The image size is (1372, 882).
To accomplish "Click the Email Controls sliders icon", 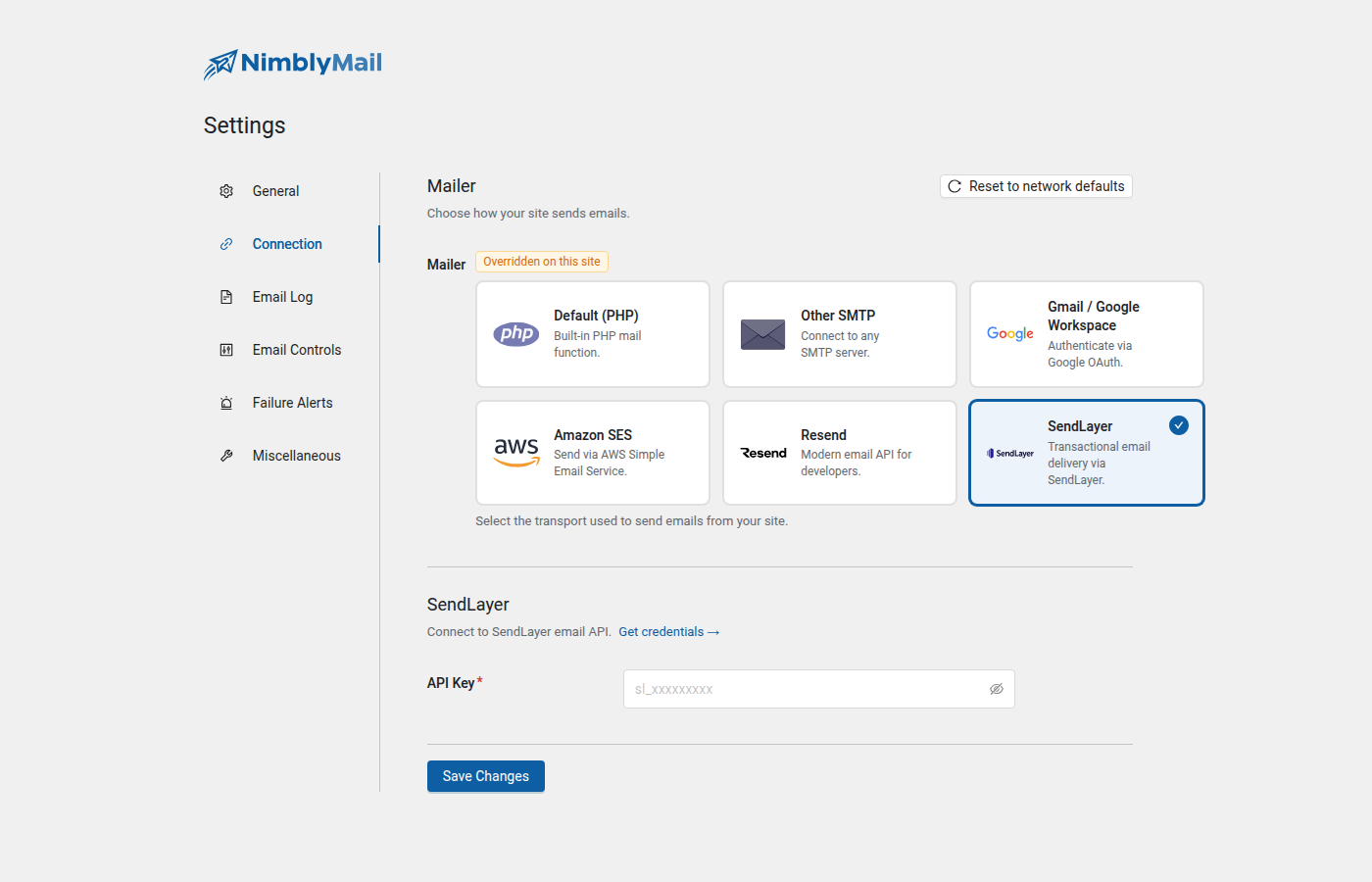I will (x=226, y=350).
